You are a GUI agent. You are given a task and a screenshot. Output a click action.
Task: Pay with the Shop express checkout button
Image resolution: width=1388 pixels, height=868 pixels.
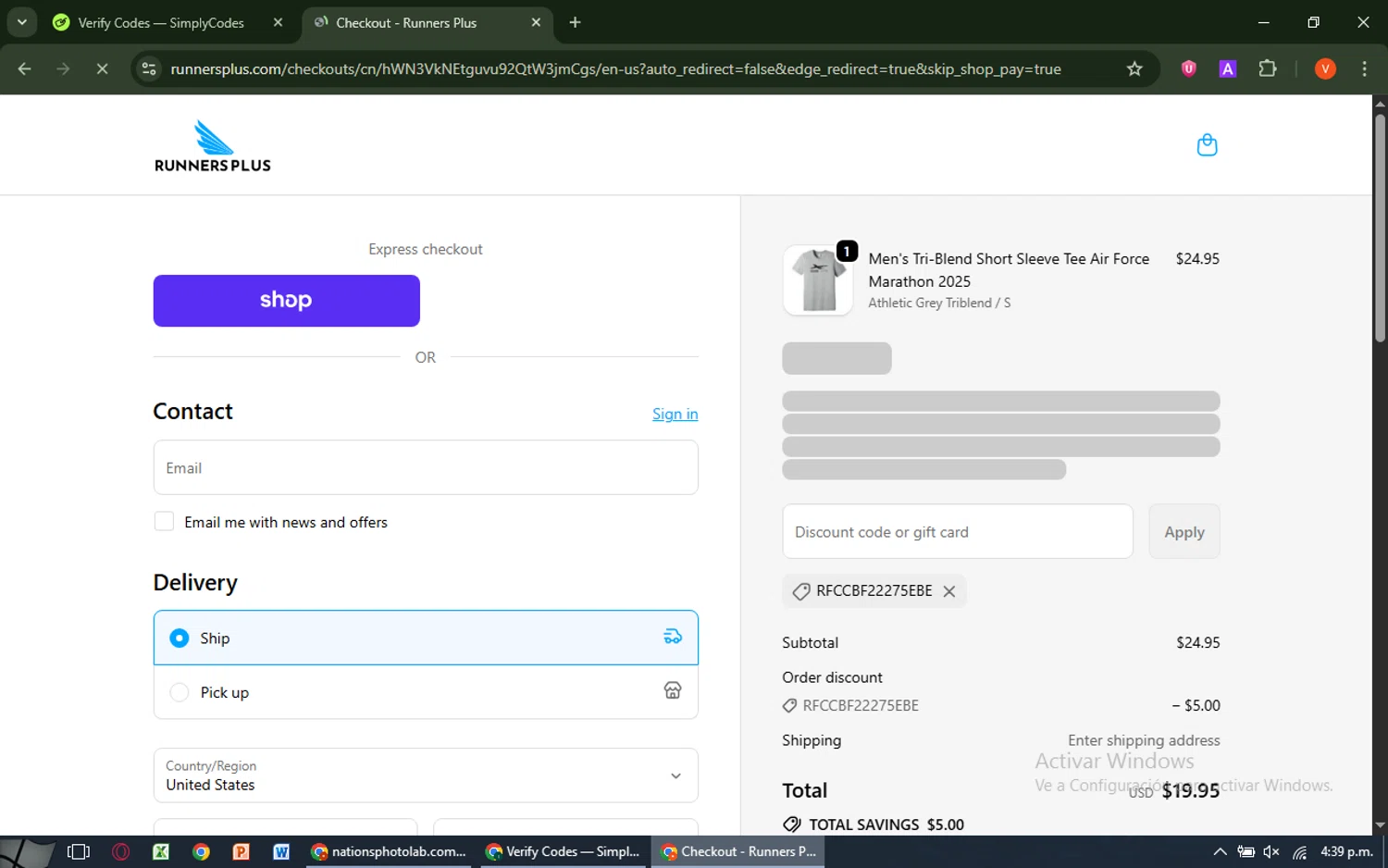pos(286,301)
